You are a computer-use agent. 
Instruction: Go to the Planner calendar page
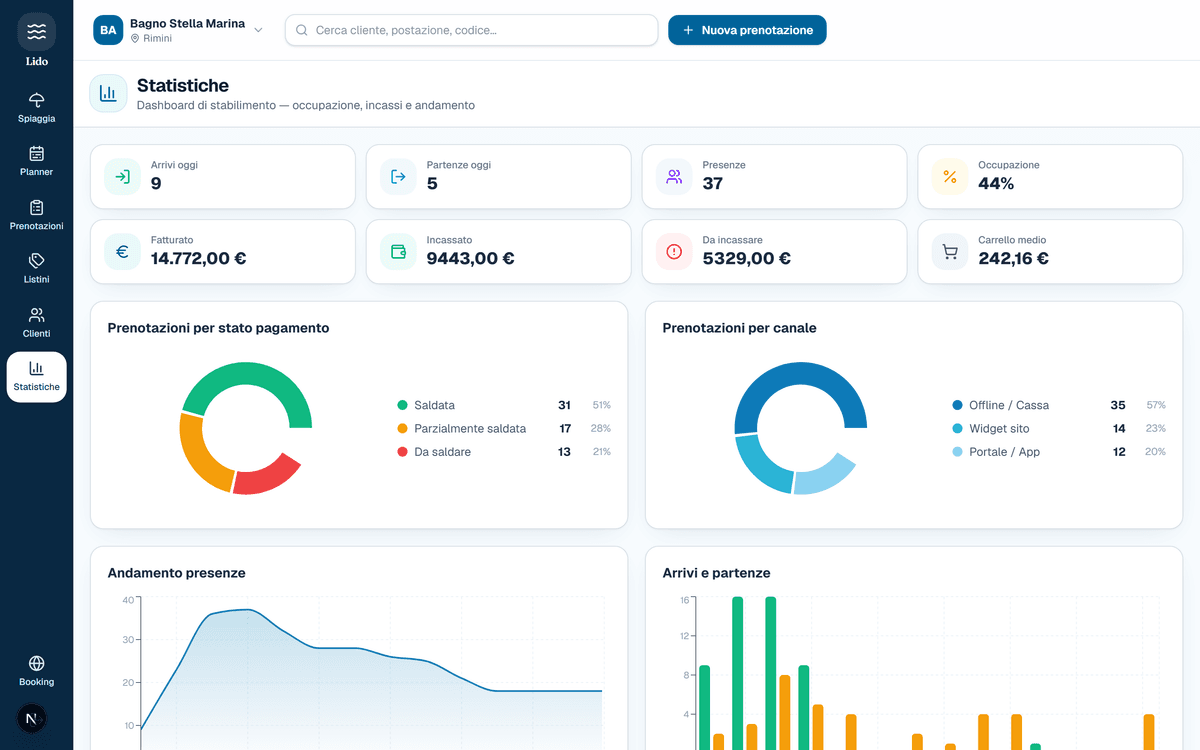[x=36, y=161]
